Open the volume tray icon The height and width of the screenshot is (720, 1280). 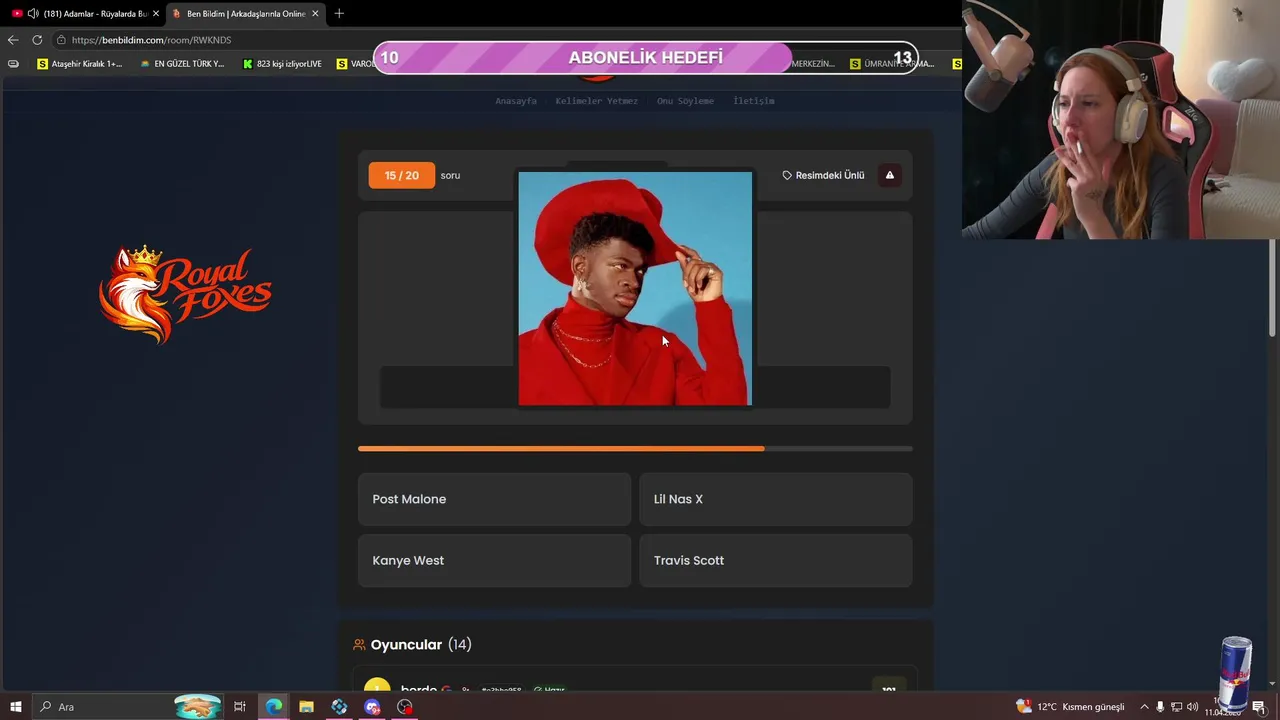click(1192, 707)
